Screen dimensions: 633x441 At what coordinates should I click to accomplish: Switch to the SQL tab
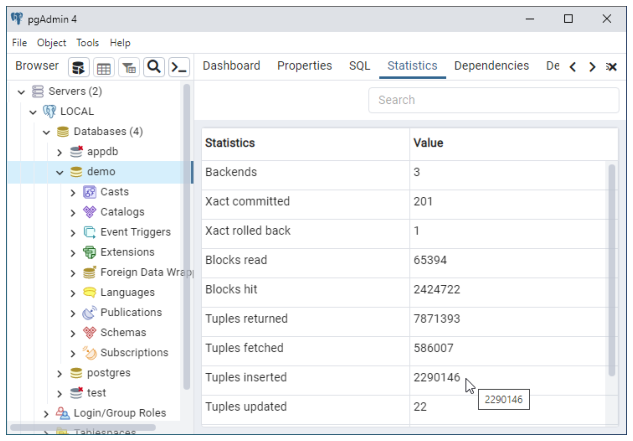click(359, 66)
